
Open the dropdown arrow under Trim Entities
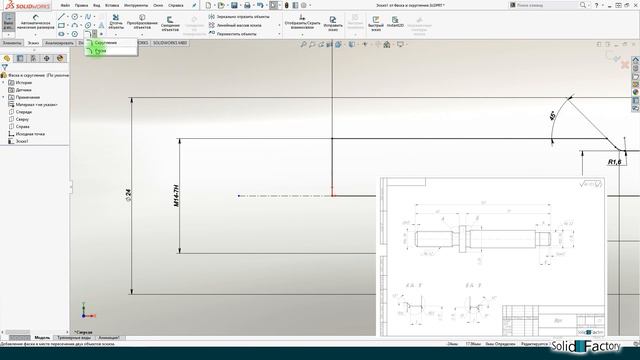click(x=116, y=35)
